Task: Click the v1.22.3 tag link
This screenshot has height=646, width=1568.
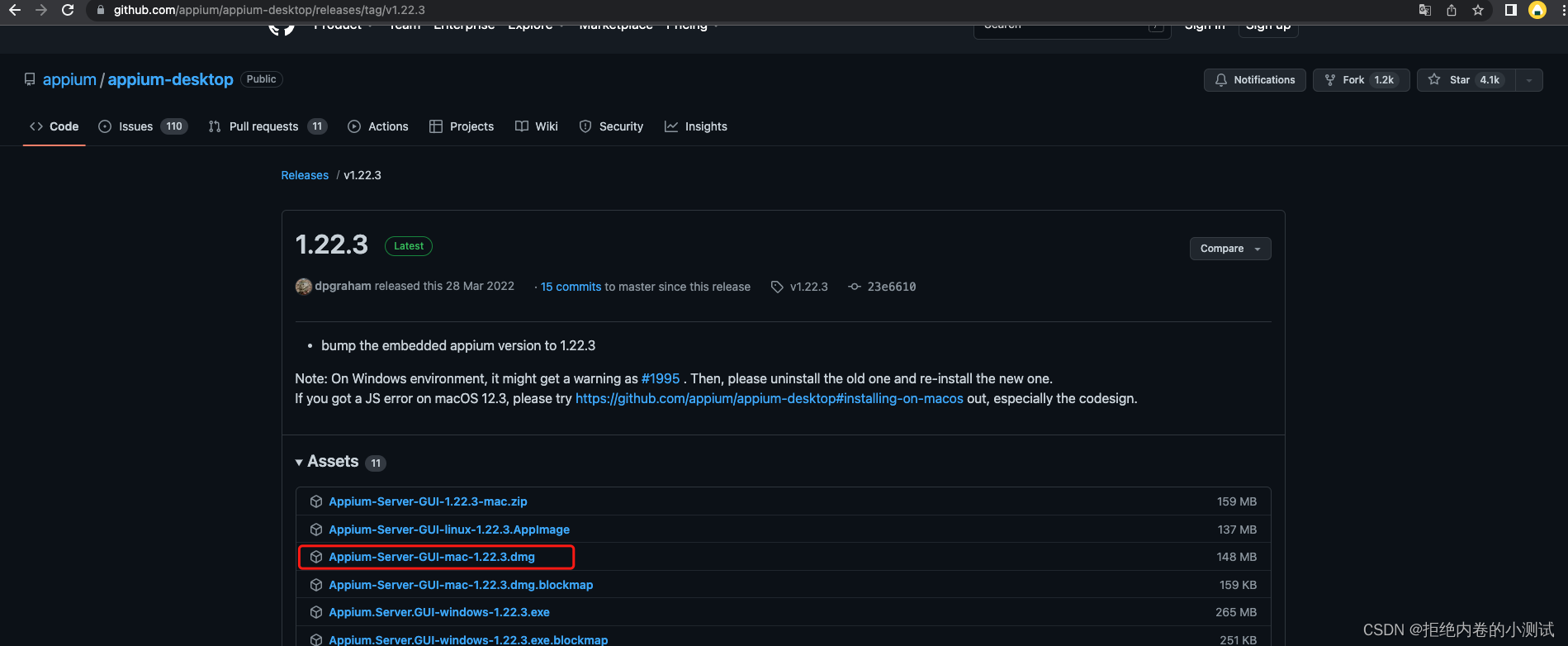Action: coord(808,287)
